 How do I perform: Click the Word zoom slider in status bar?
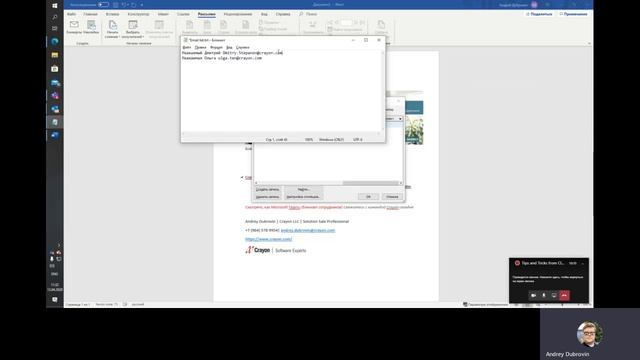[562, 304]
